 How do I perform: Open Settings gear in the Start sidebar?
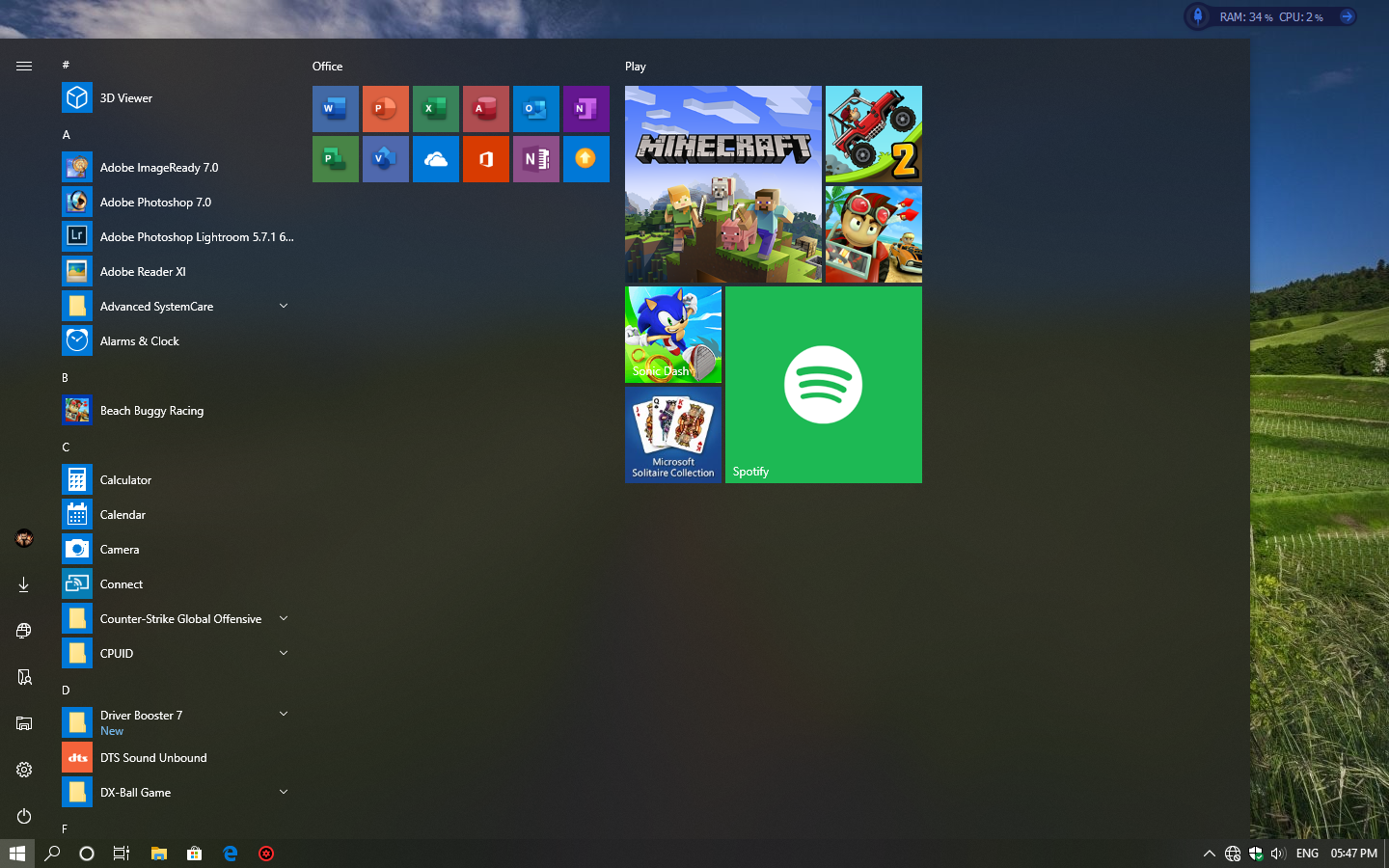pyautogui.click(x=24, y=770)
